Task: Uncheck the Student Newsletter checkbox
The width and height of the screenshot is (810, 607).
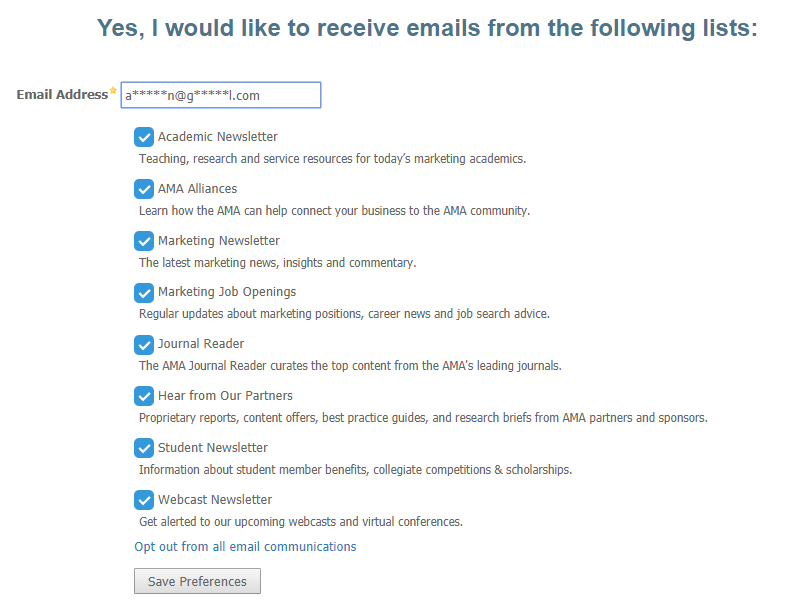Action: pos(144,448)
